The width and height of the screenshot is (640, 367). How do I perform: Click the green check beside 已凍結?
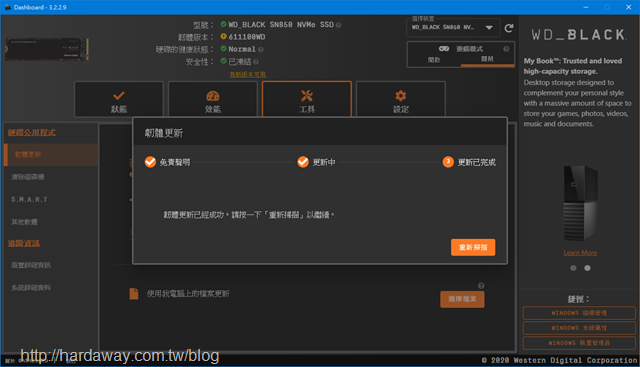(223, 61)
